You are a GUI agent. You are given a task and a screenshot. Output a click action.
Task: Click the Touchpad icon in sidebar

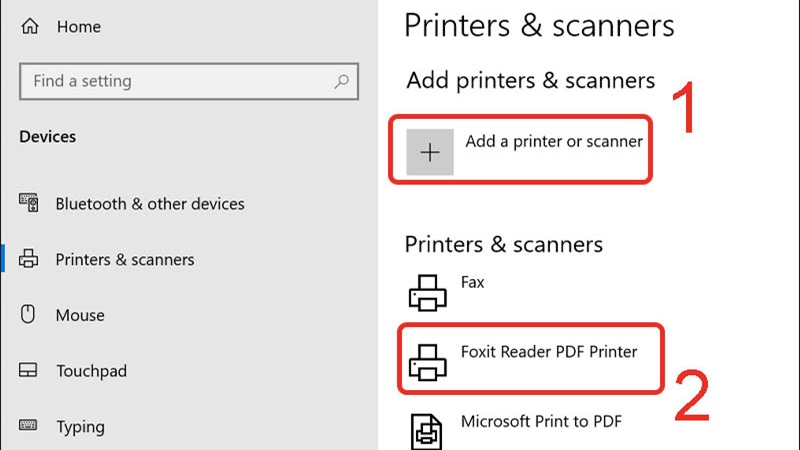[29, 371]
